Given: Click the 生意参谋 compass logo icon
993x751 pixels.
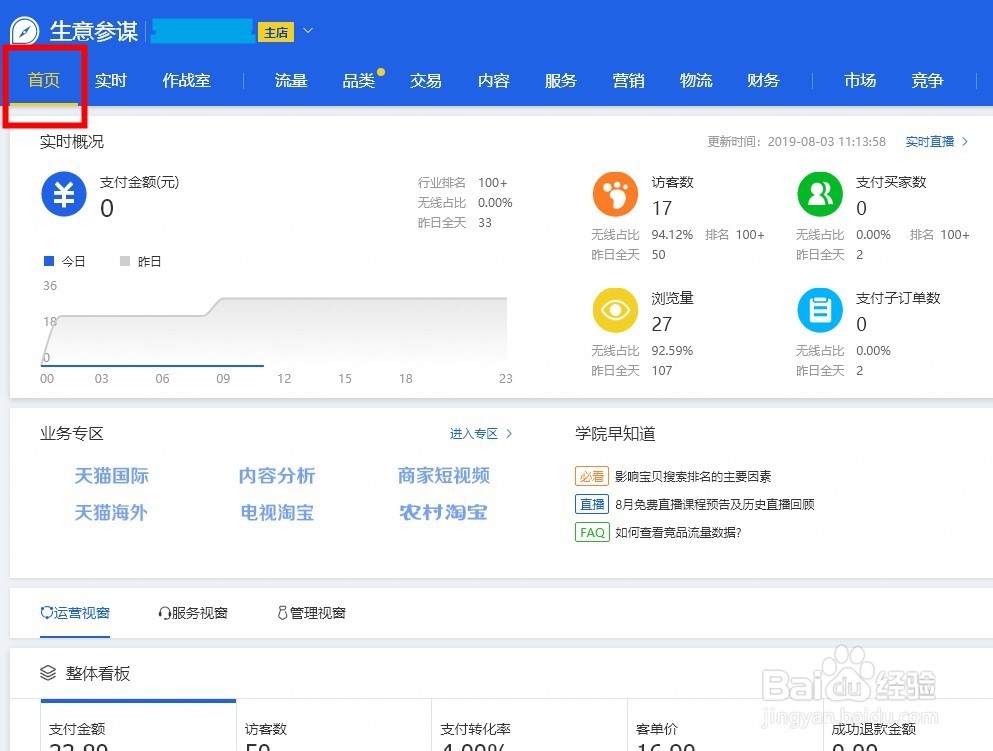Looking at the screenshot, I should pos(25,31).
